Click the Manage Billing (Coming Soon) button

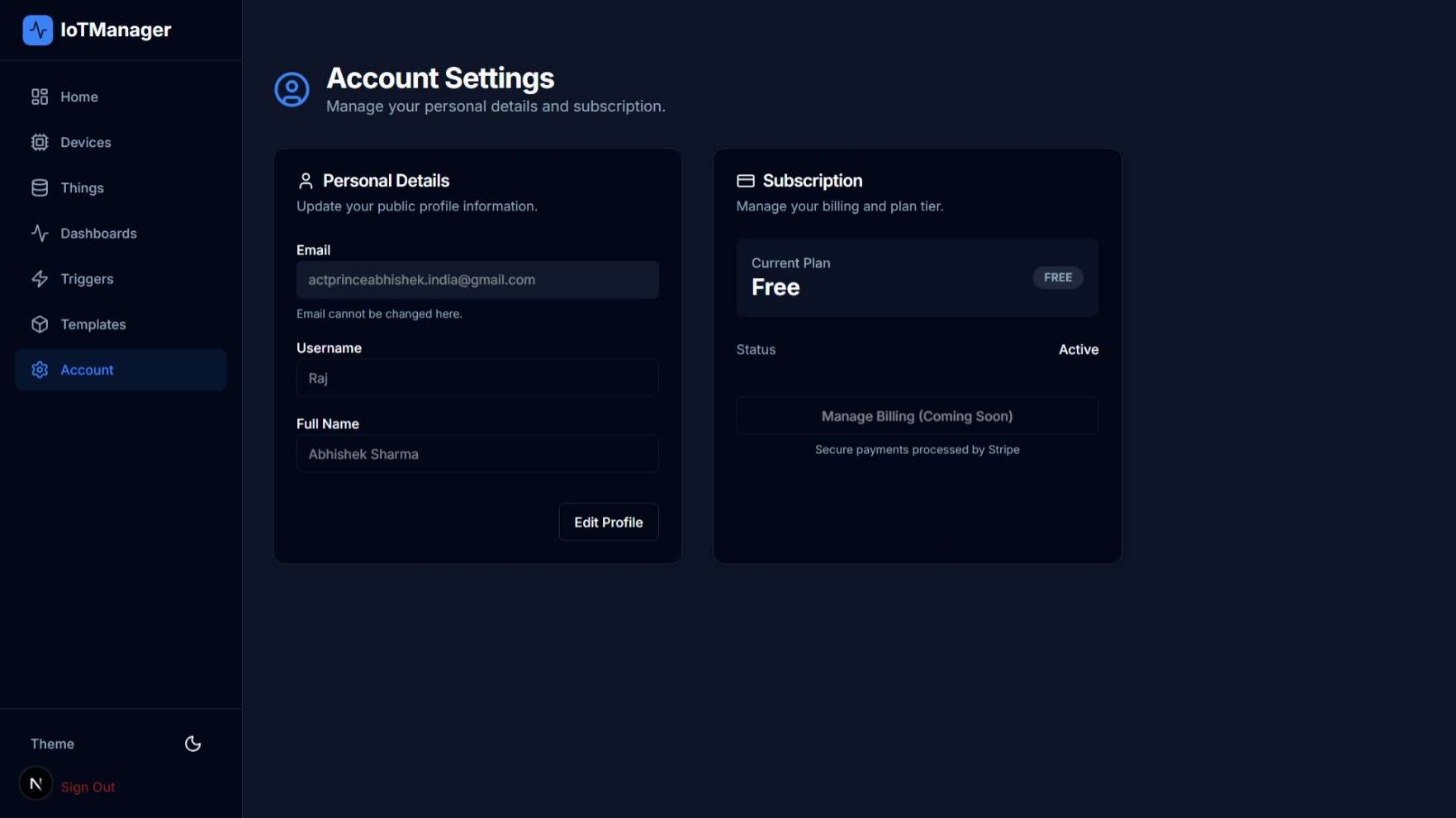coord(917,416)
